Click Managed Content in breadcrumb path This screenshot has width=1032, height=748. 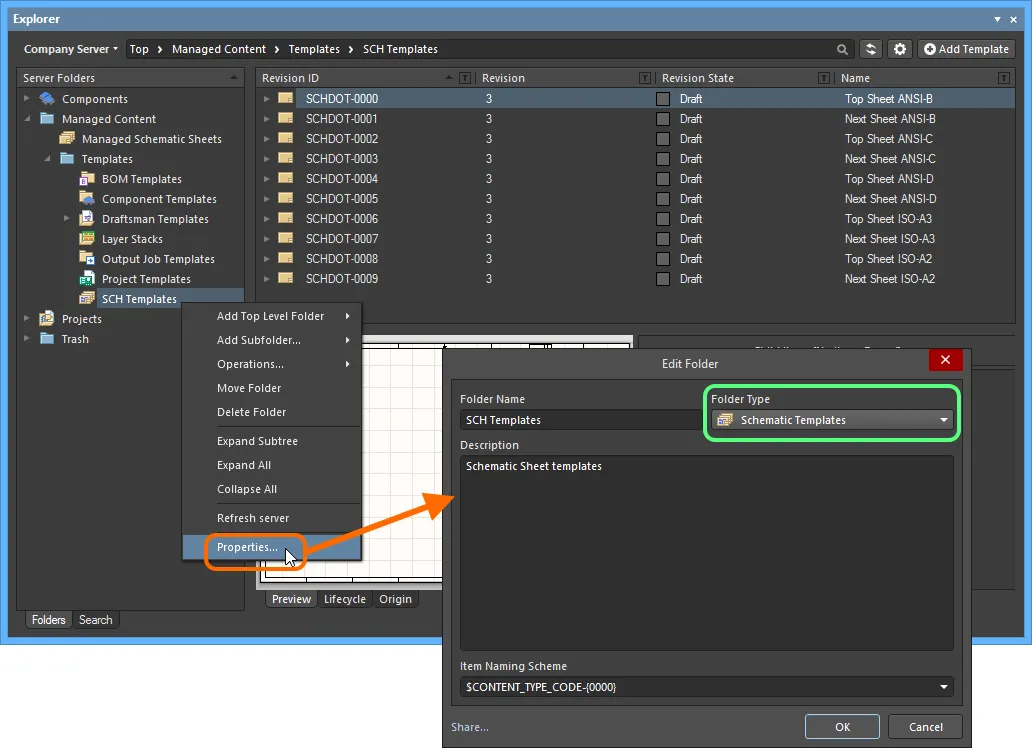click(219, 49)
